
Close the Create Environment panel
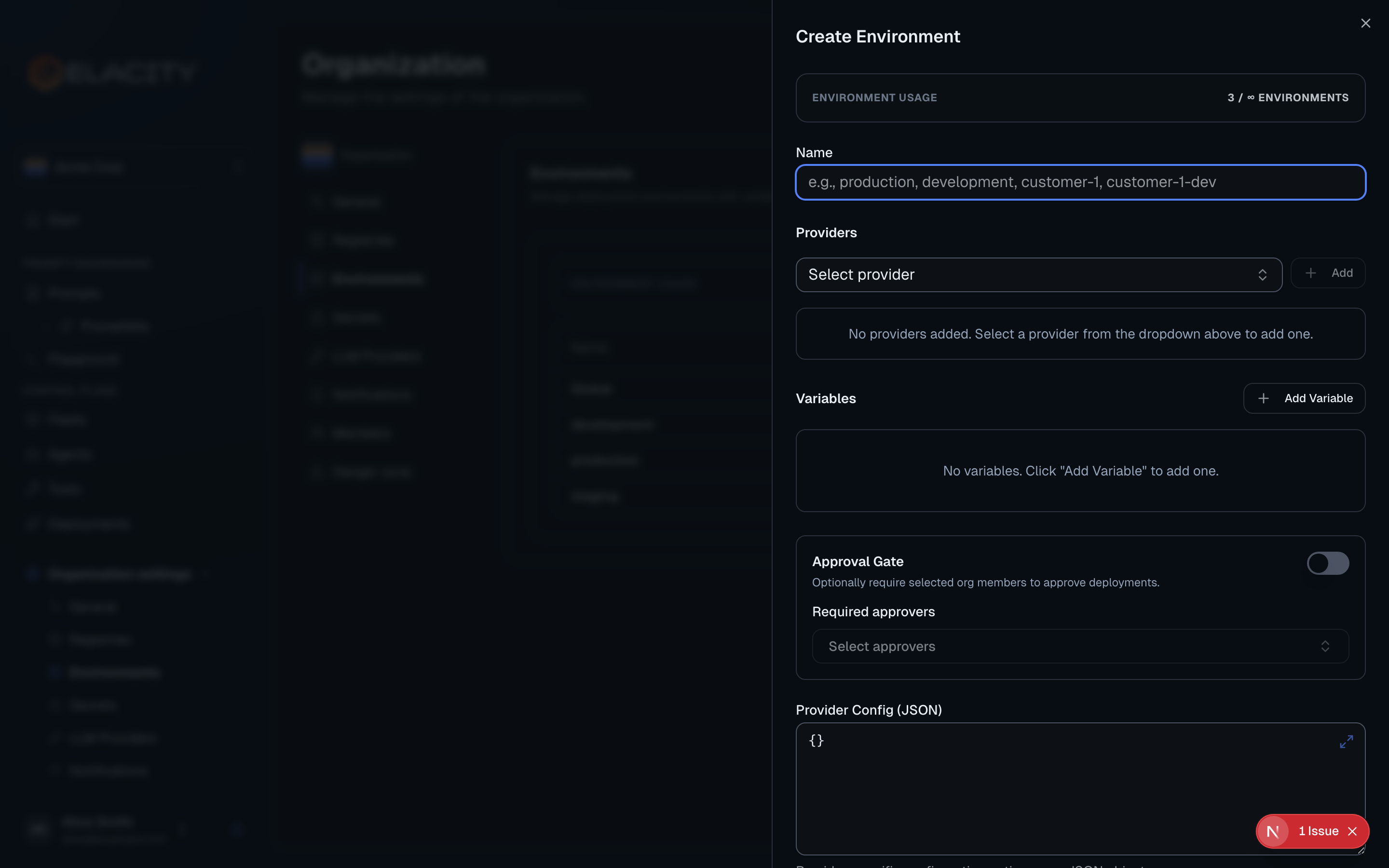tap(1365, 23)
